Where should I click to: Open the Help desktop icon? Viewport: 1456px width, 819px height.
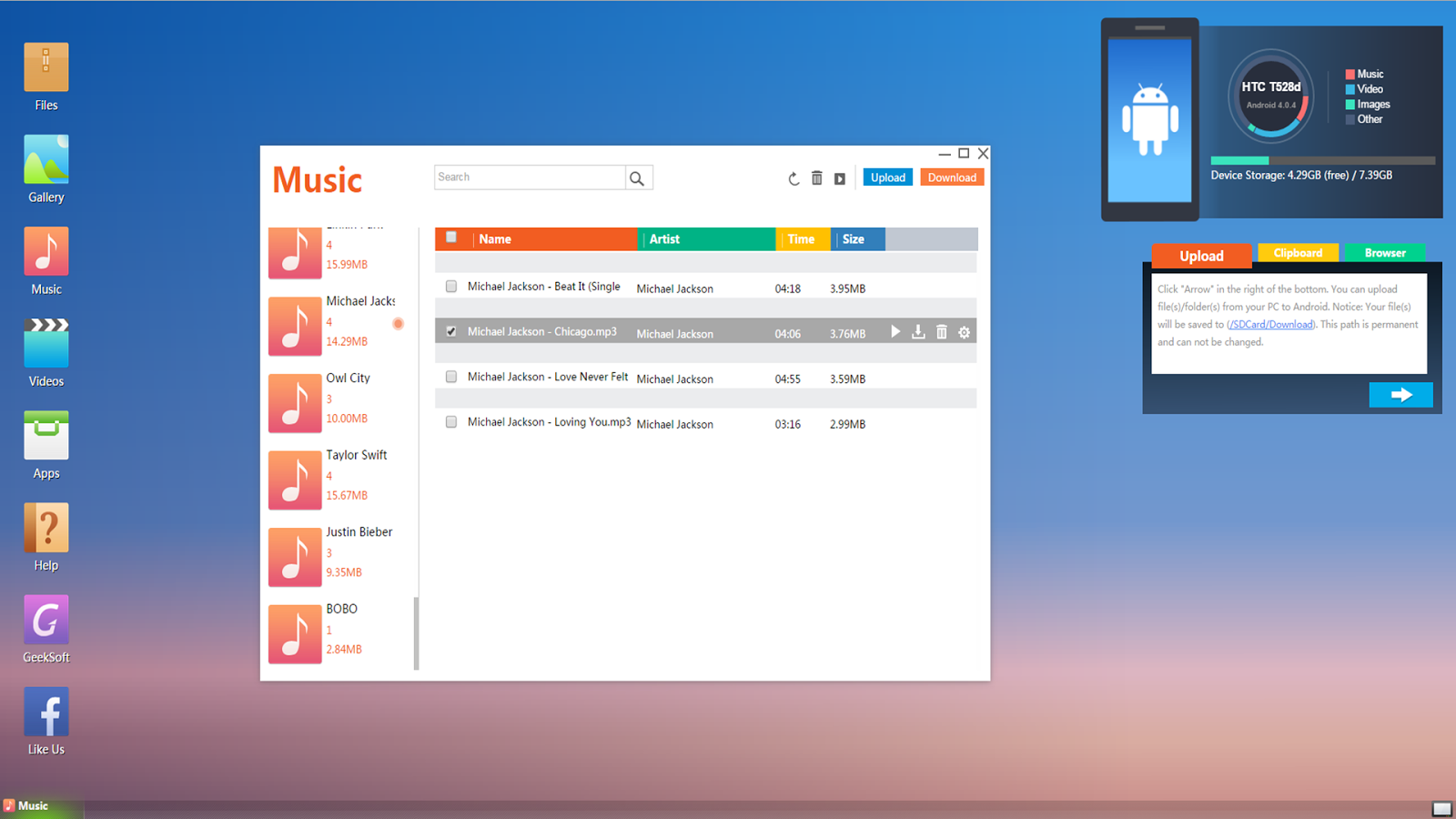click(46, 527)
